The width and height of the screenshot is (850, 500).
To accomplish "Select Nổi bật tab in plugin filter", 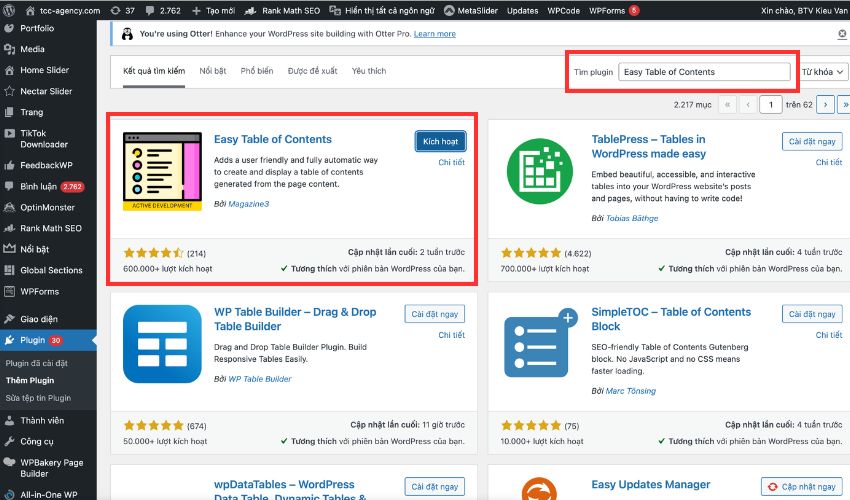I will [212, 71].
